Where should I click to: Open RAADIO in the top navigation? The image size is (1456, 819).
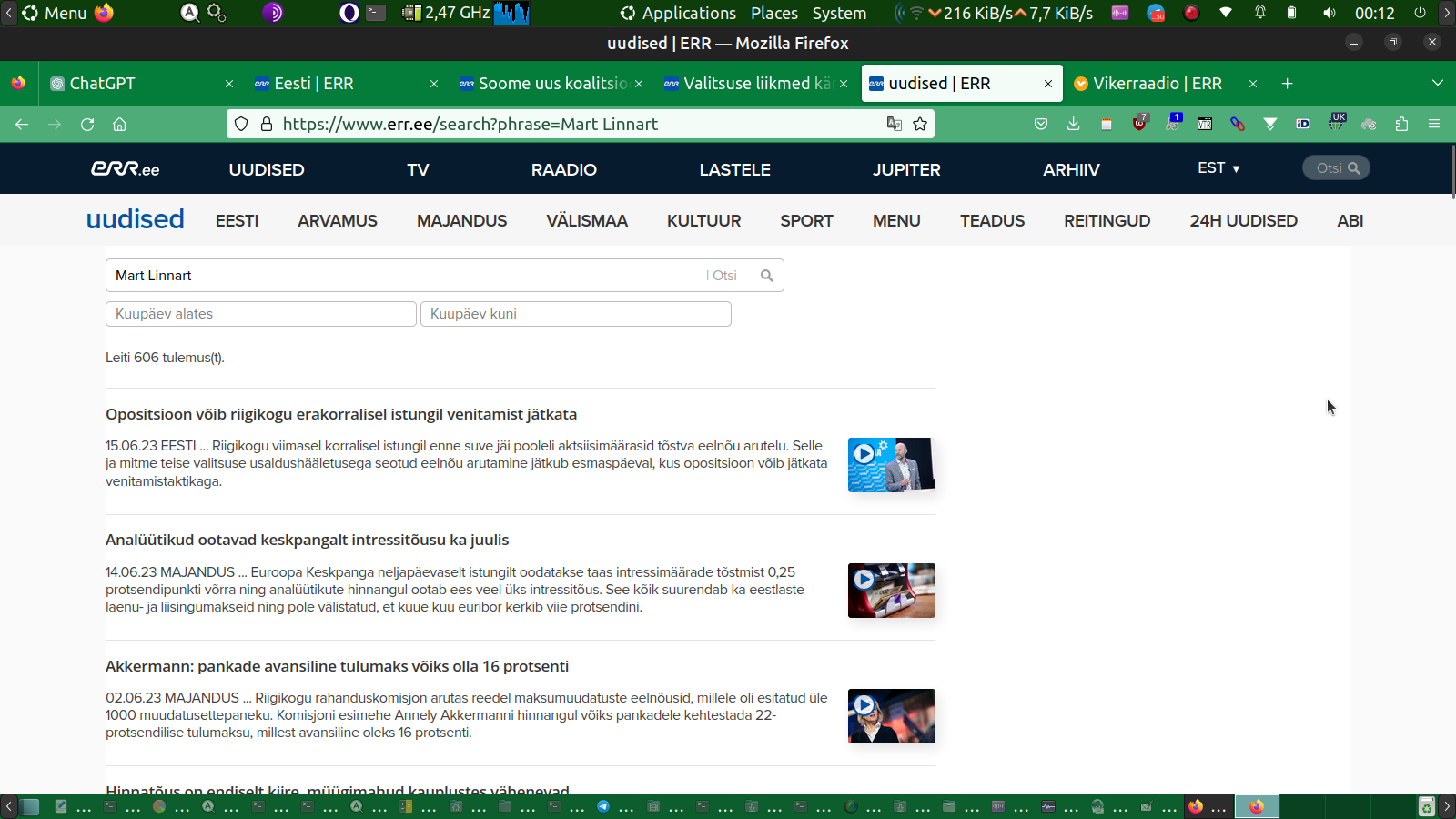[564, 169]
